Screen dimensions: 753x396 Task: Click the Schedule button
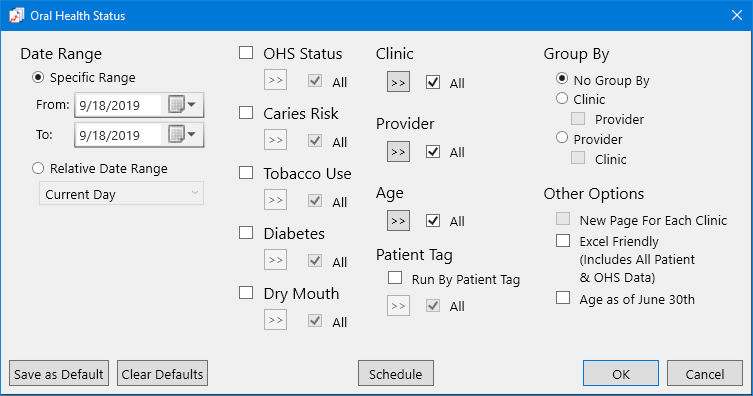pyautogui.click(x=396, y=373)
